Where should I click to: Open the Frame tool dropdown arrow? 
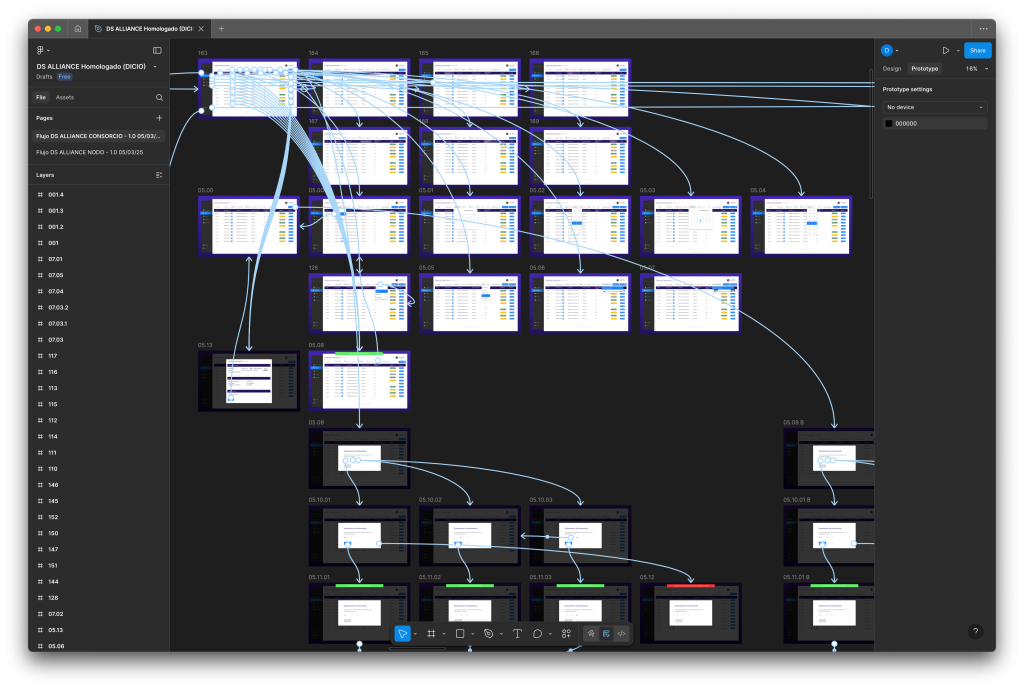(444, 634)
